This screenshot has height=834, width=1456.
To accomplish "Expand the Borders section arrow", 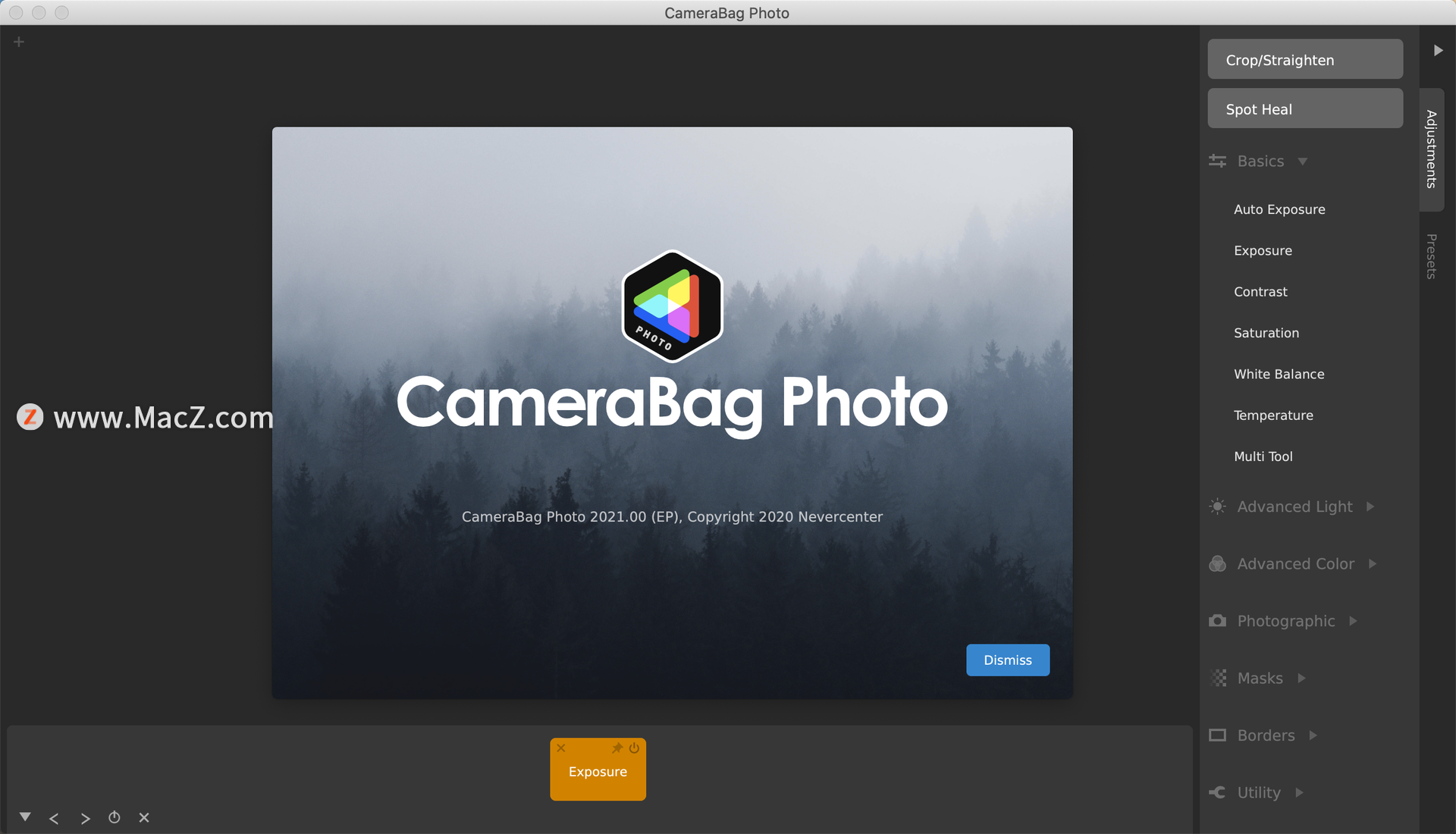I will coord(1313,735).
